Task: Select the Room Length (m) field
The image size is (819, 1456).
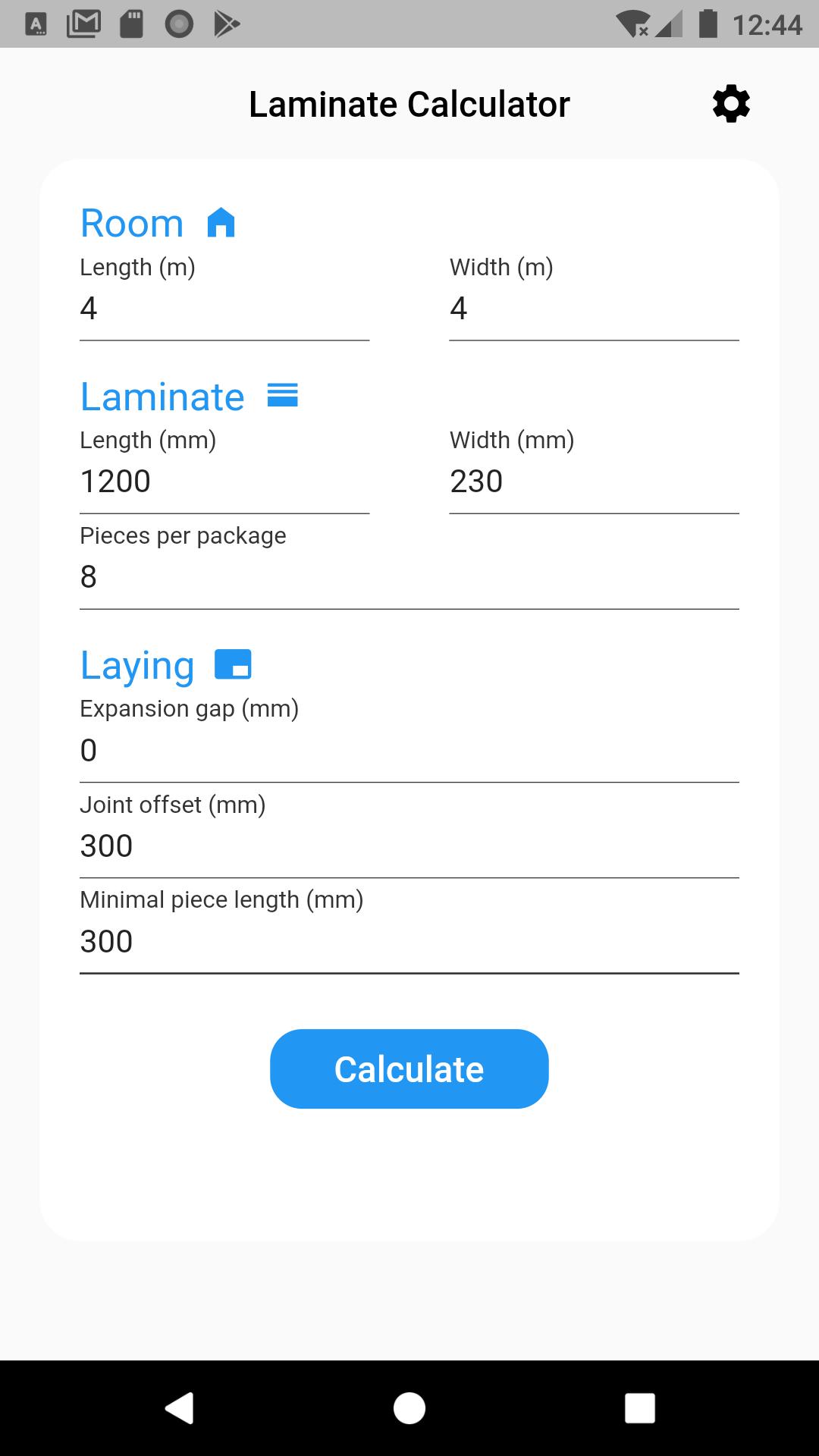Action: click(x=224, y=297)
